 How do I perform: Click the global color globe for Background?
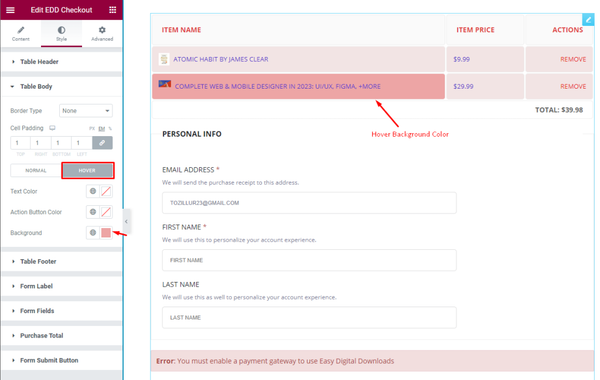pos(93,232)
